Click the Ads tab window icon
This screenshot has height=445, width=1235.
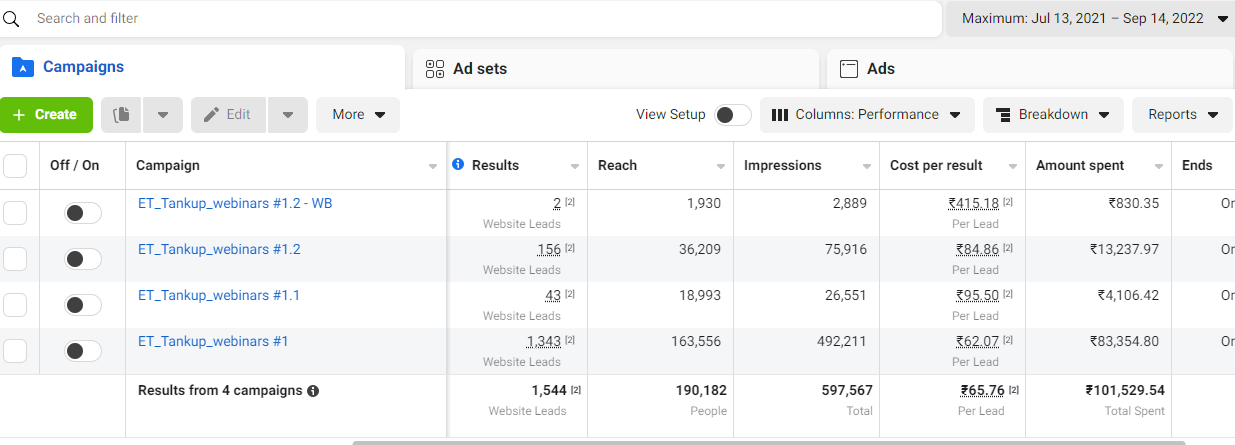[849, 69]
